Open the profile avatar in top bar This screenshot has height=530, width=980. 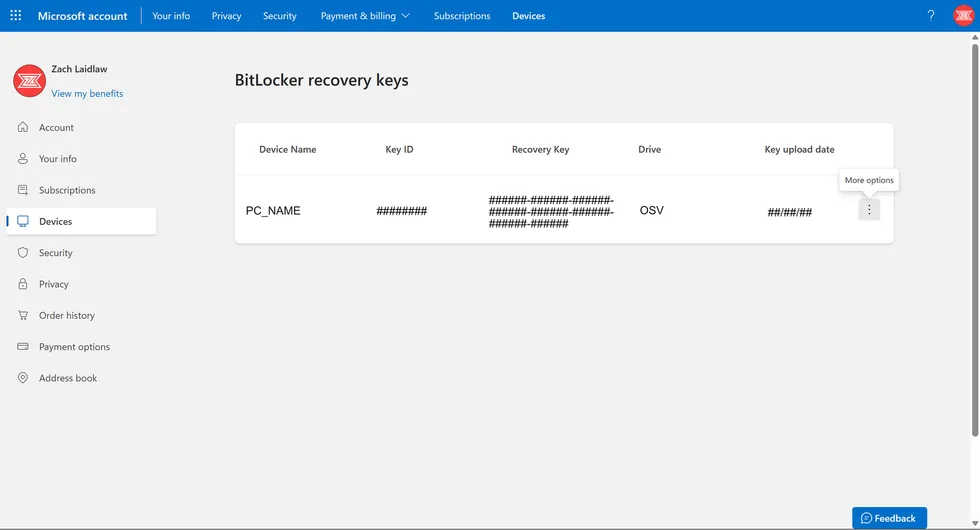pyautogui.click(x=963, y=16)
